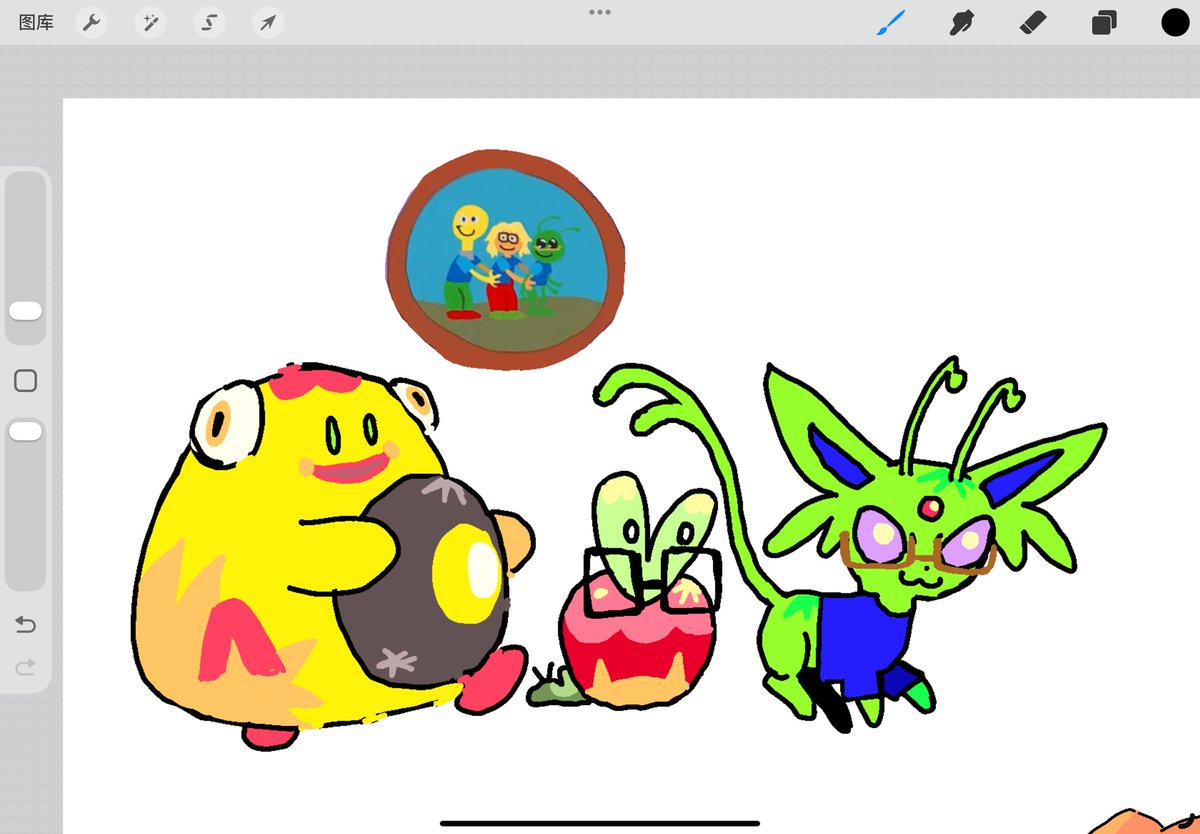Screen dimensions: 1200x834
Task: Redo the last action
Action: [26, 665]
